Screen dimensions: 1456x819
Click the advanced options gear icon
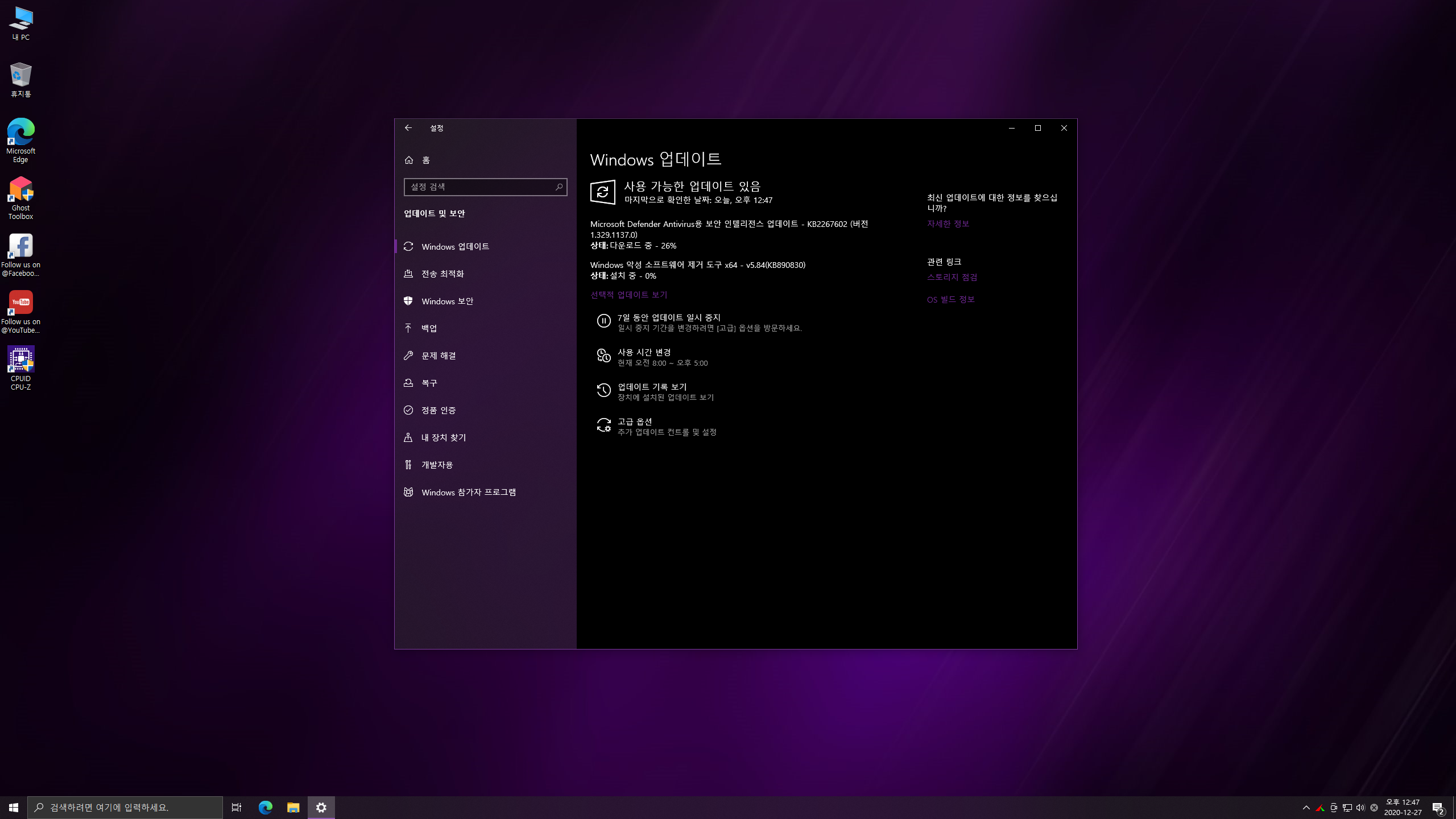603,425
